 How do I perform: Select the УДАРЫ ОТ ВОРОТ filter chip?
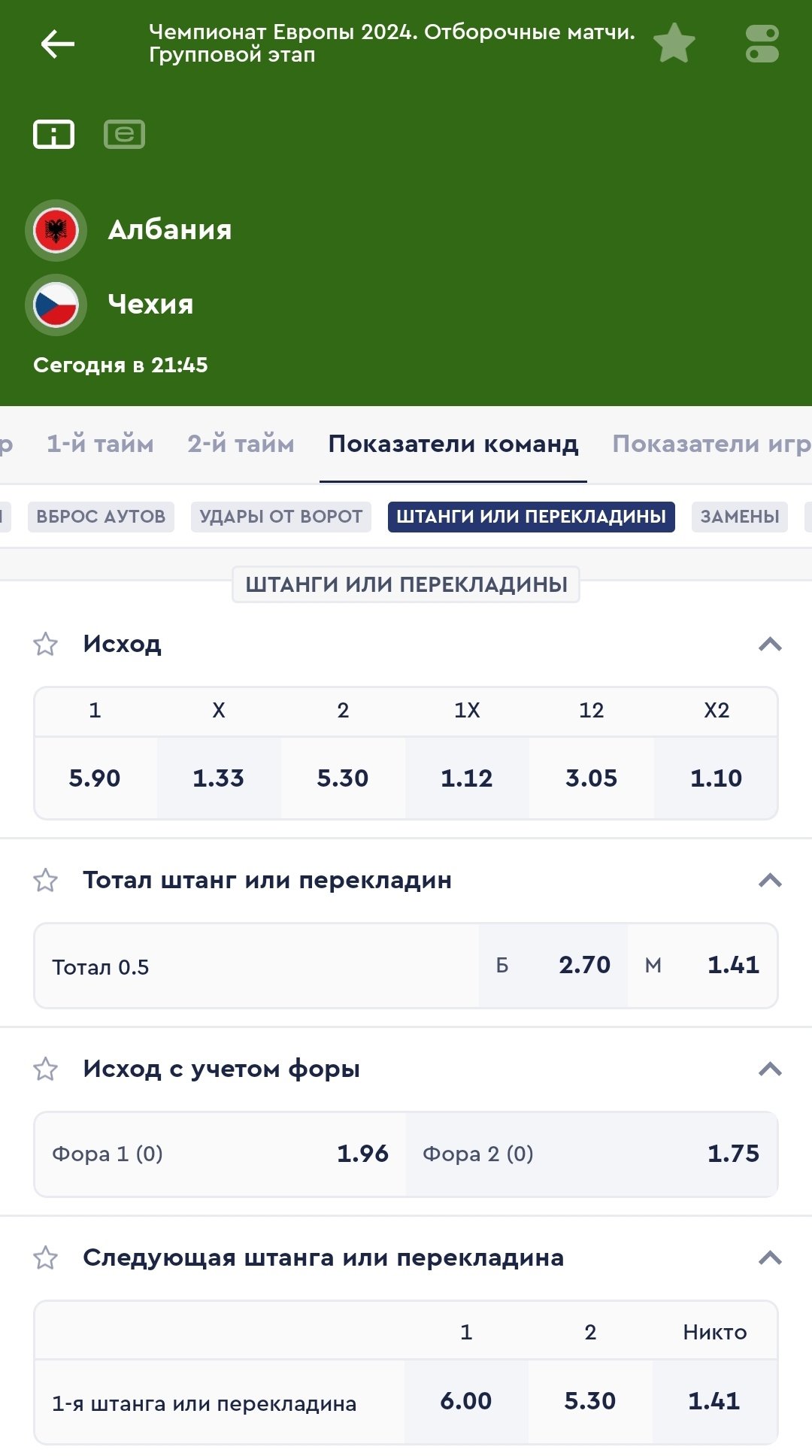click(x=281, y=517)
